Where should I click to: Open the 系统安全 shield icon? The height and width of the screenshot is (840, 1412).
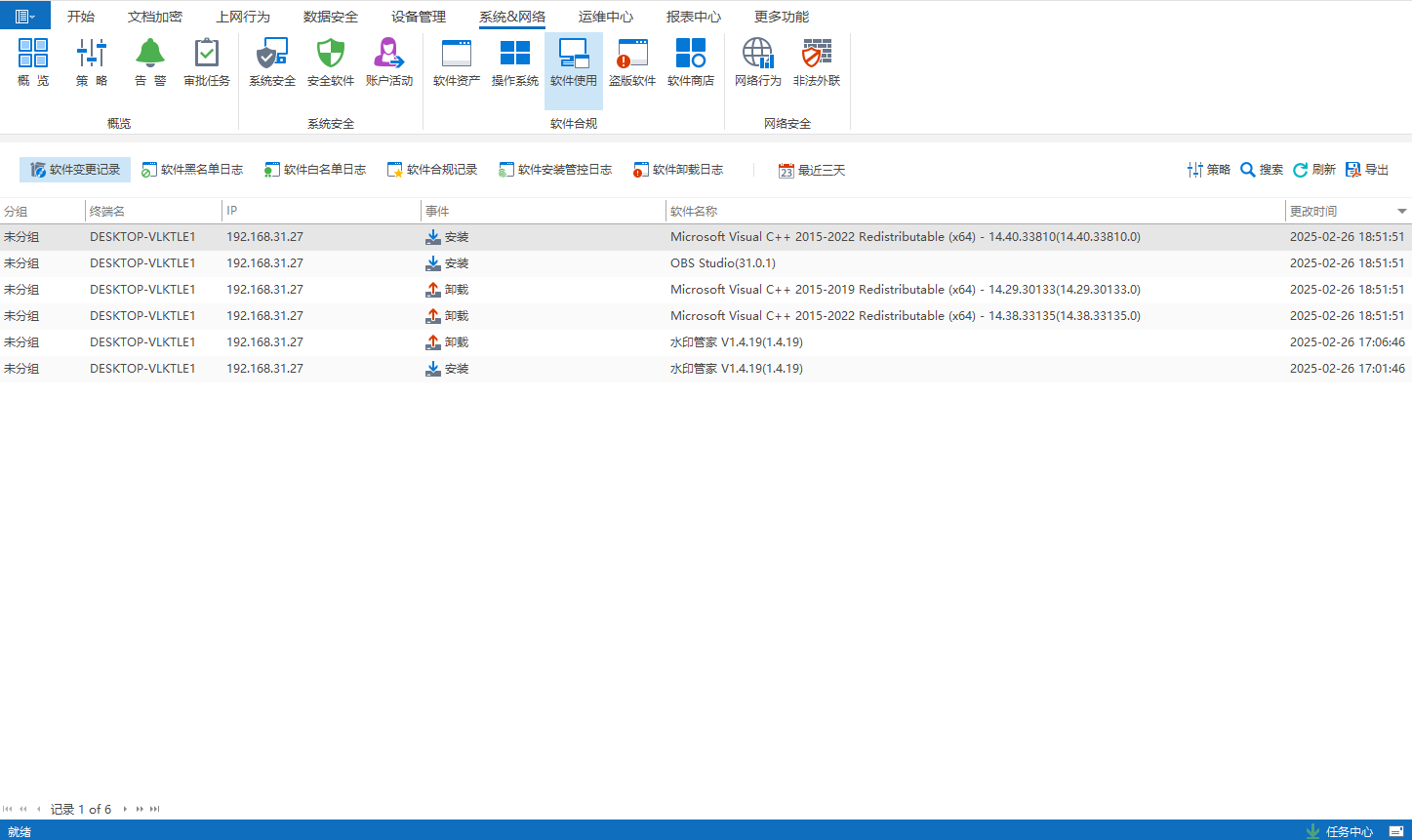pyautogui.click(x=272, y=55)
